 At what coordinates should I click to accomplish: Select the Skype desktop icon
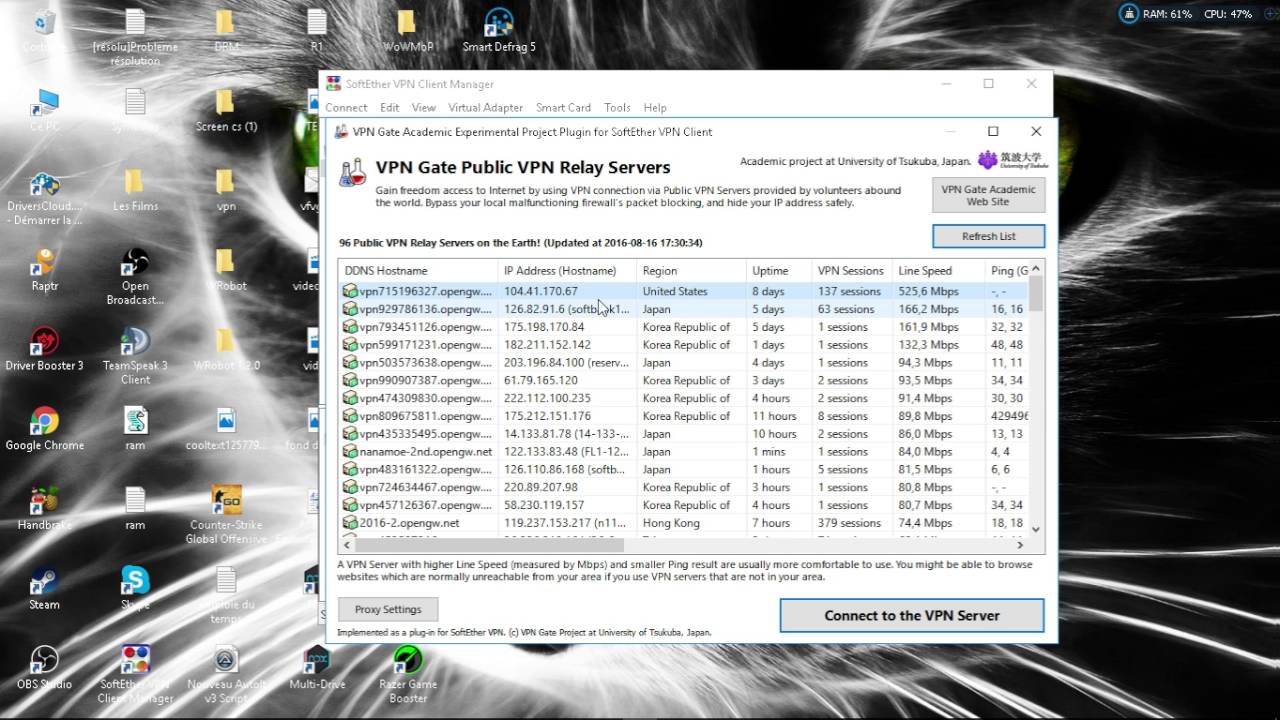[135, 589]
